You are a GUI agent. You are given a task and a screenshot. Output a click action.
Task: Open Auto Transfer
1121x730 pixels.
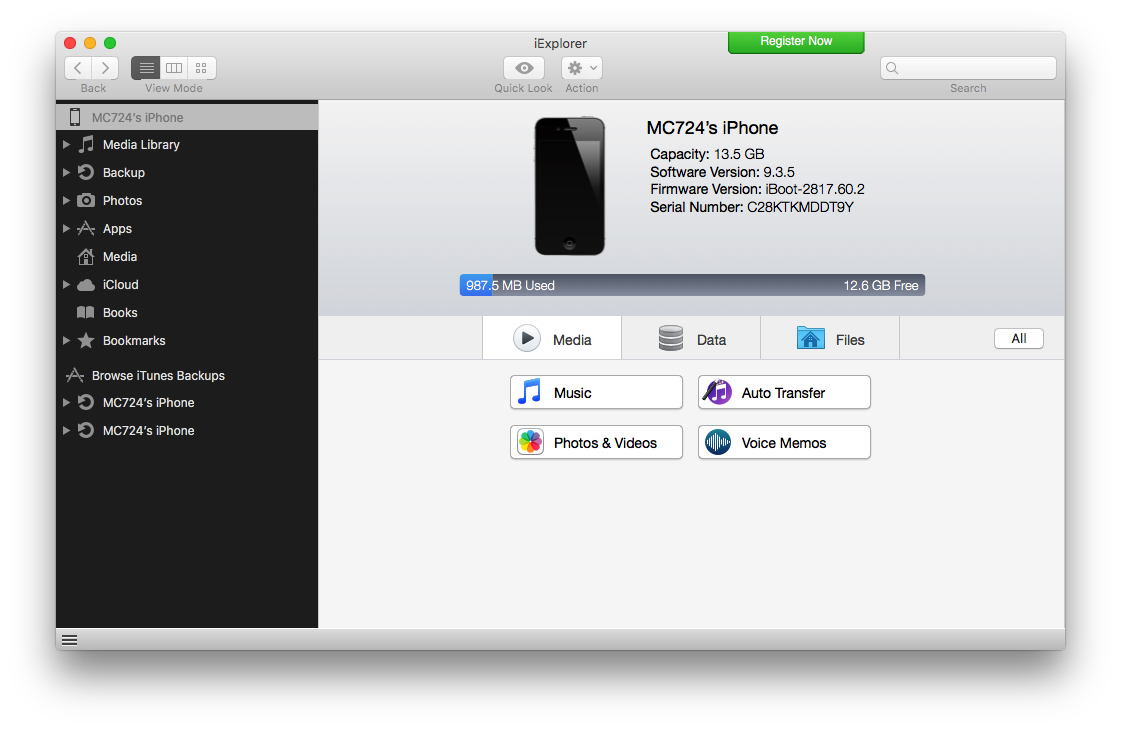tap(784, 393)
